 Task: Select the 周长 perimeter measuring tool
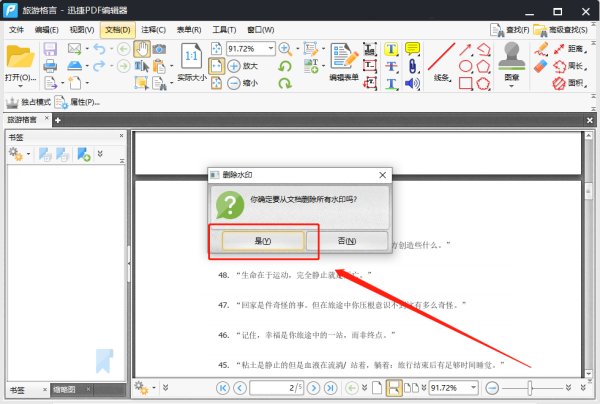pos(570,66)
